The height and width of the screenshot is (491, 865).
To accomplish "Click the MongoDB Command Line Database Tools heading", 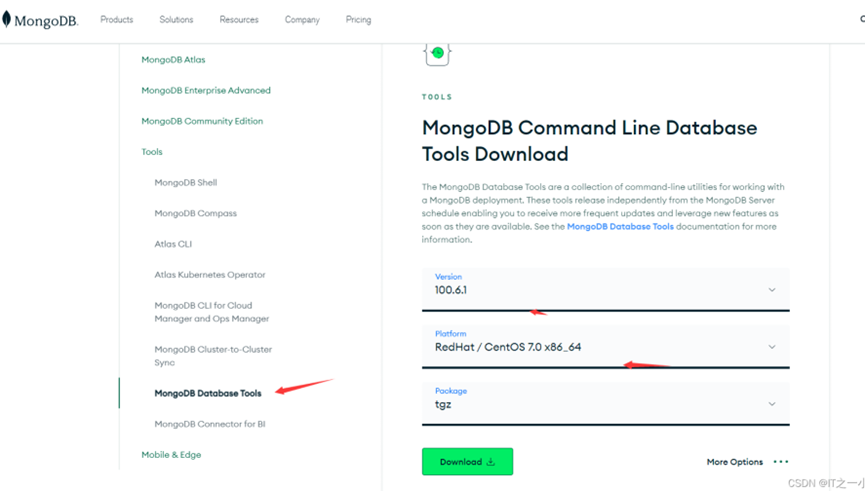I will [x=589, y=141].
